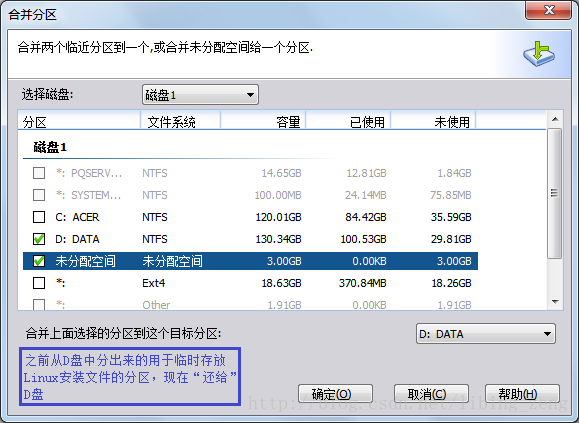Click the 370.84MB used value
Image resolution: width=579 pixels, height=423 pixels.
point(363,283)
